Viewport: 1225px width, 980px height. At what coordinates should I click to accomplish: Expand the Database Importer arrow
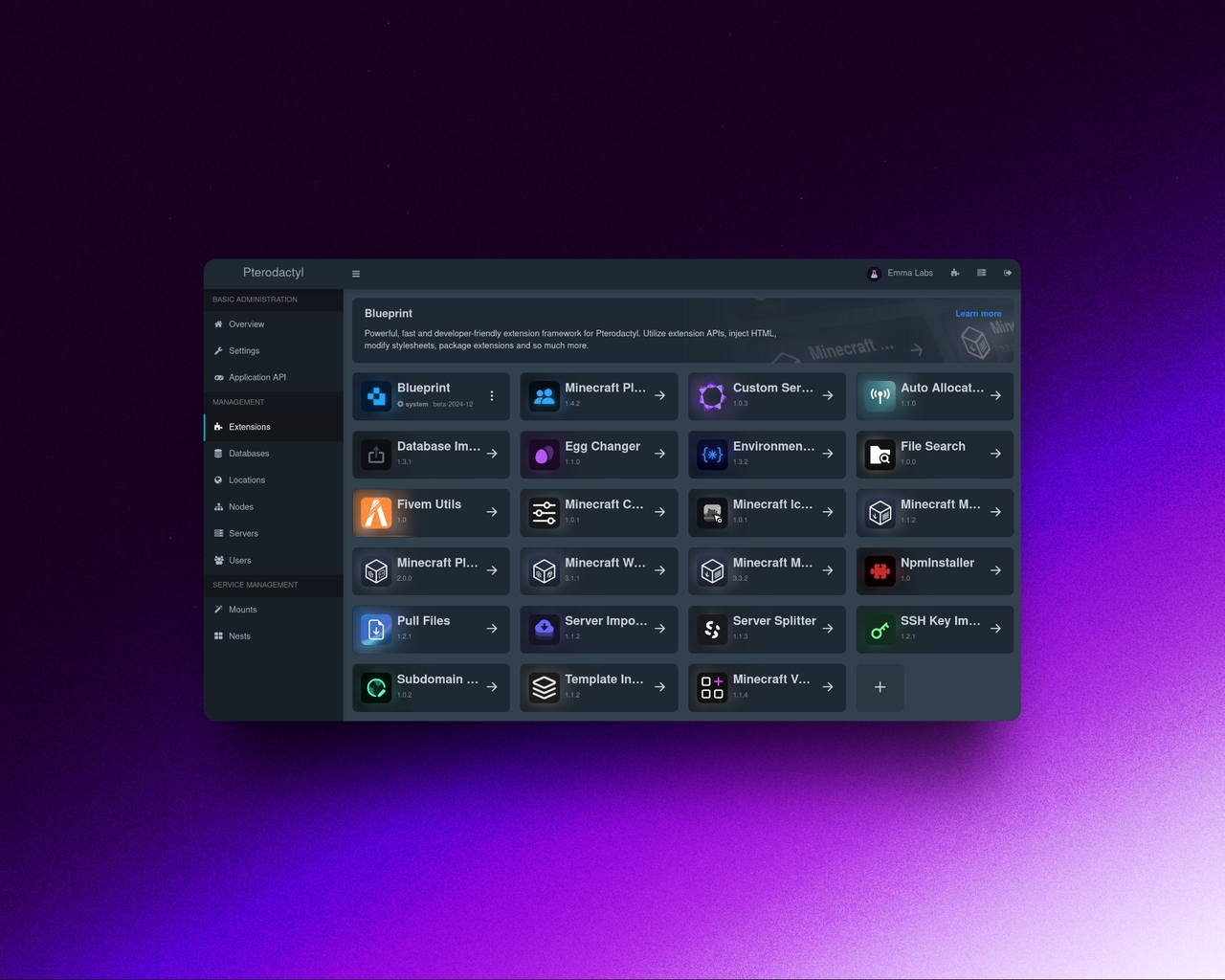(492, 454)
